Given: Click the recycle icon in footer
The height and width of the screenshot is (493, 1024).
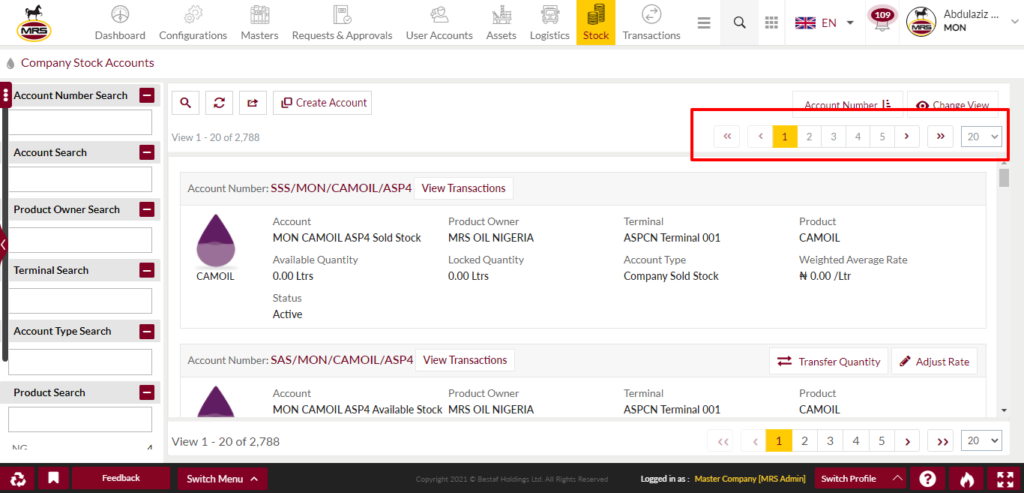Looking at the screenshot, I should click(20, 479).
